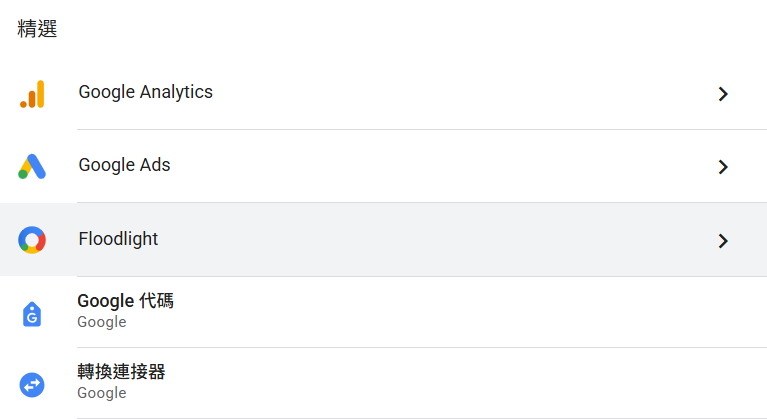
Task: Expand Google Ads using the right chevron
Action: pos(724,167)
